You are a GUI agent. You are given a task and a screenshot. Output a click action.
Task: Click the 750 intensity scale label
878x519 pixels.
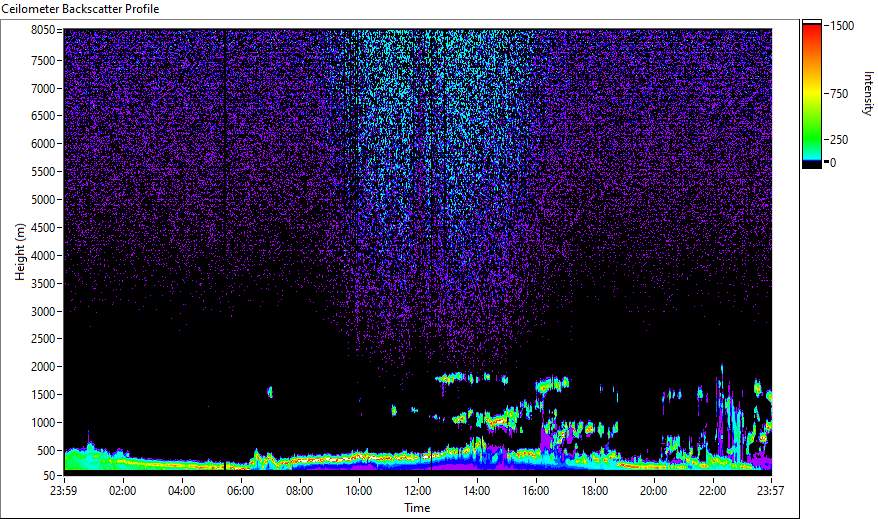point(839,94)
